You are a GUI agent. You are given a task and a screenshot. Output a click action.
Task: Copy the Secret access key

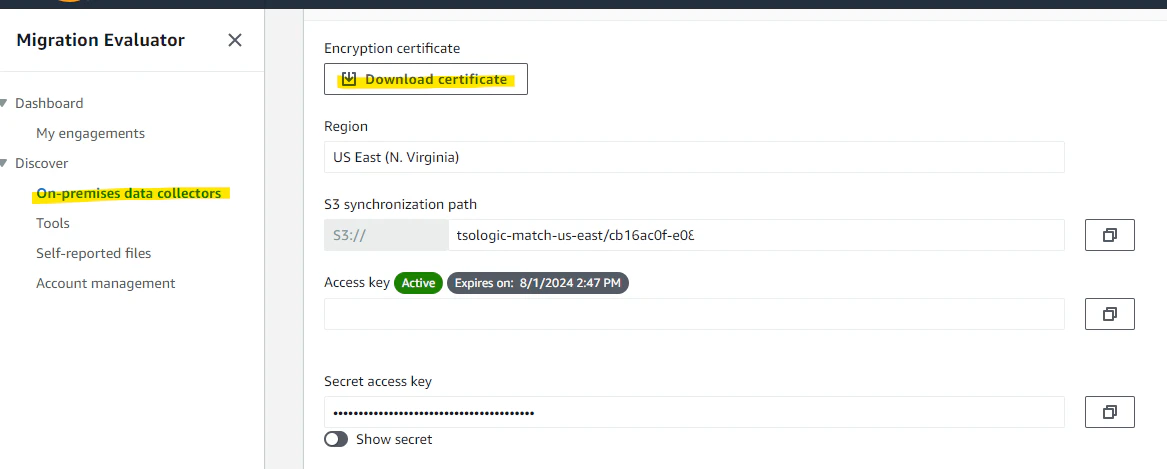point(1110,412)
